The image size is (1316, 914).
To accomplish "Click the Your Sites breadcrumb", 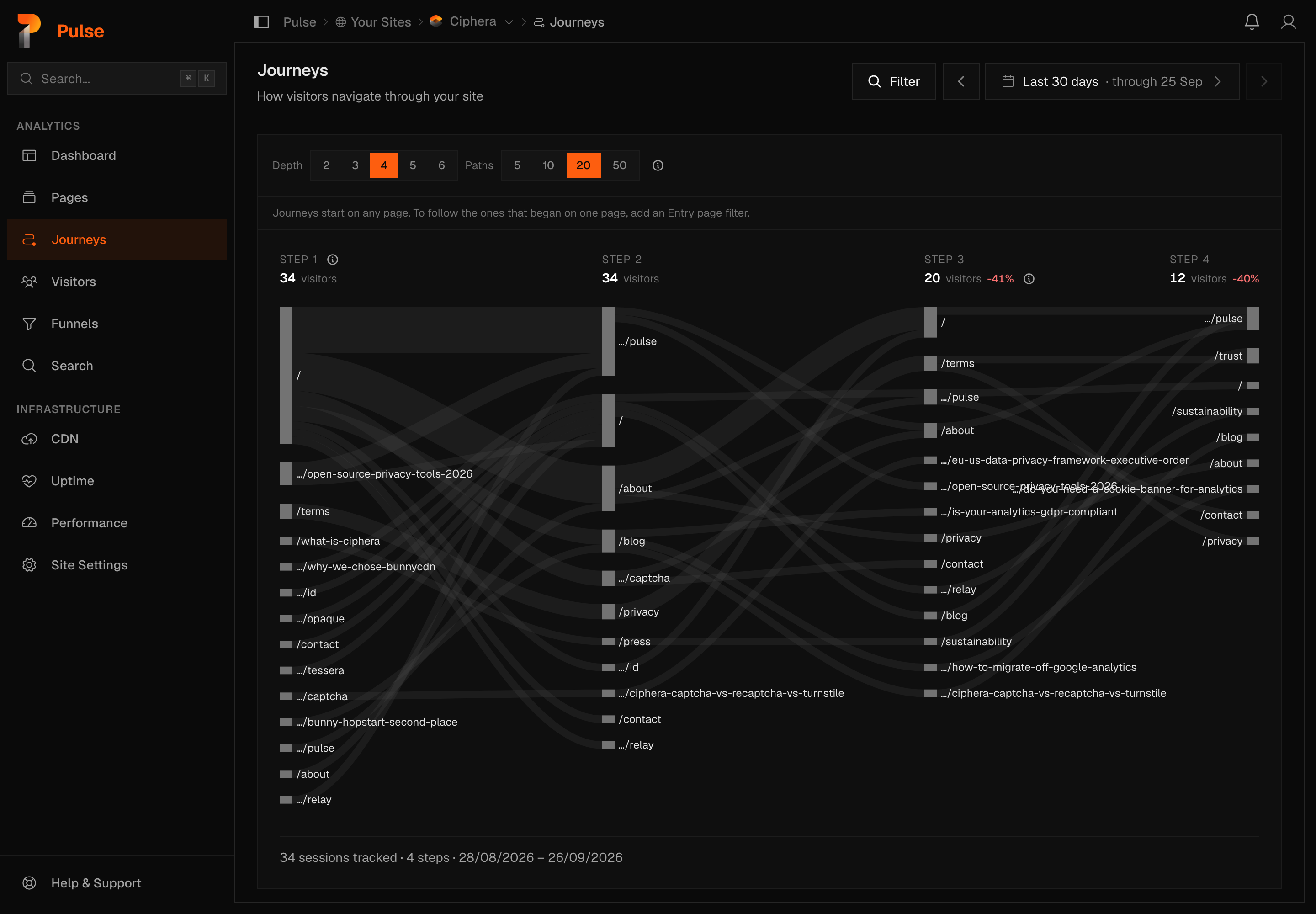I will (373, 22).
